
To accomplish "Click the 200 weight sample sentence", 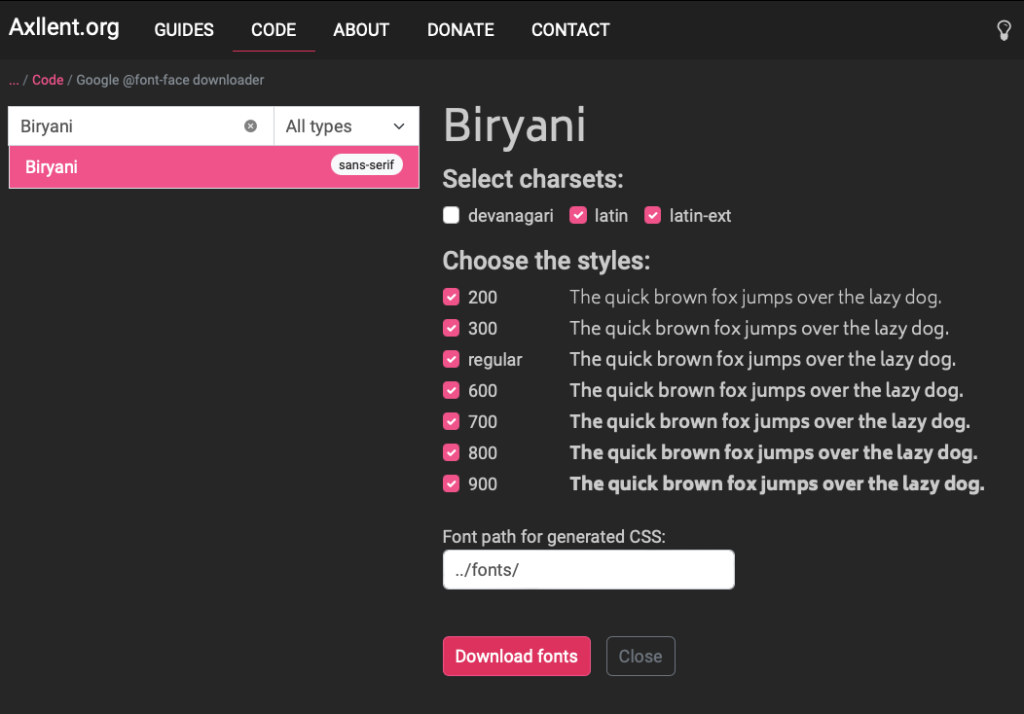I will [756, 297].
